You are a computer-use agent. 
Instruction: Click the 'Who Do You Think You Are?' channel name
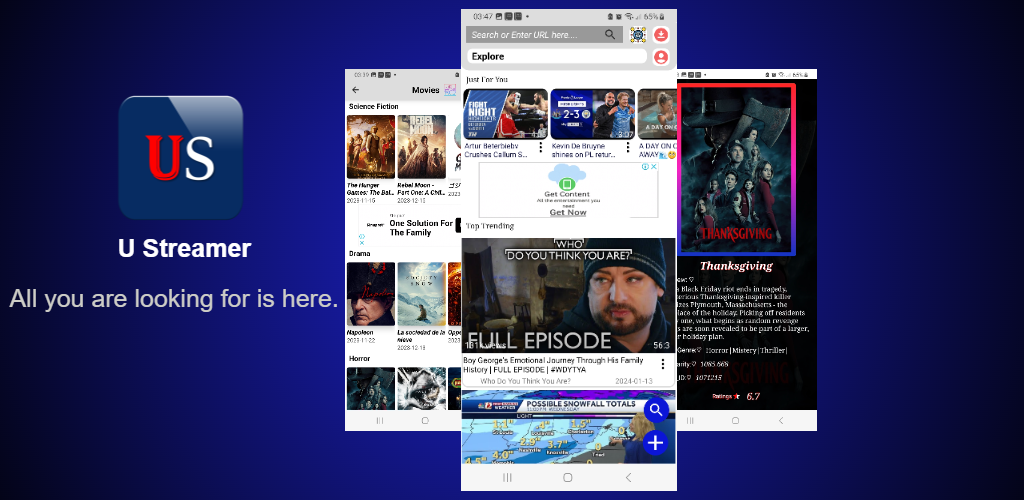526,381
